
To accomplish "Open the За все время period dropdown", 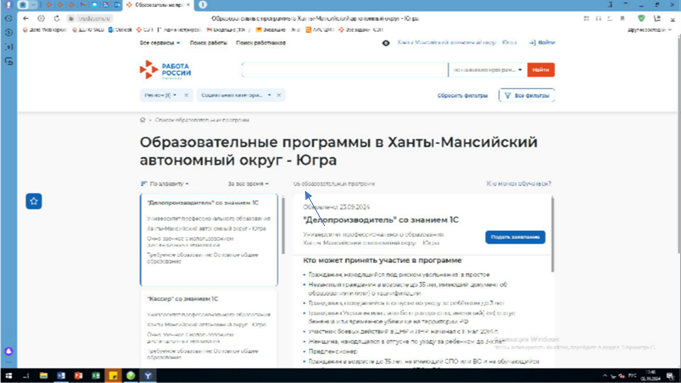I will 248,184.
